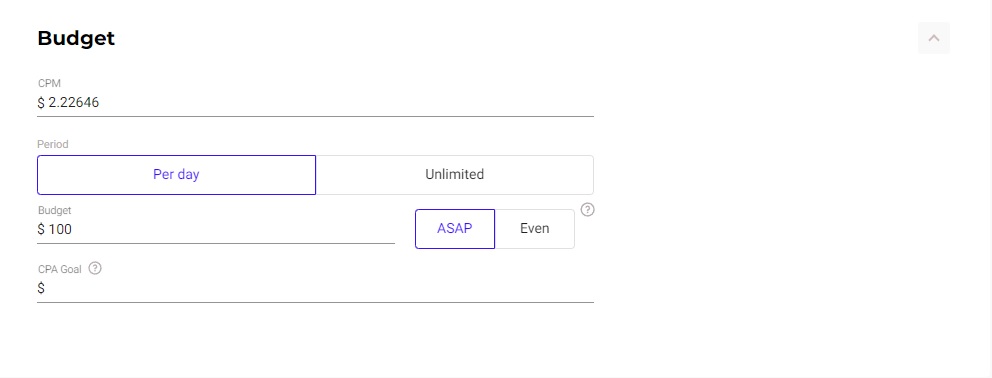The image size is (992, 378).
Task: Click the Budget section heading
Action: [76, 39]
